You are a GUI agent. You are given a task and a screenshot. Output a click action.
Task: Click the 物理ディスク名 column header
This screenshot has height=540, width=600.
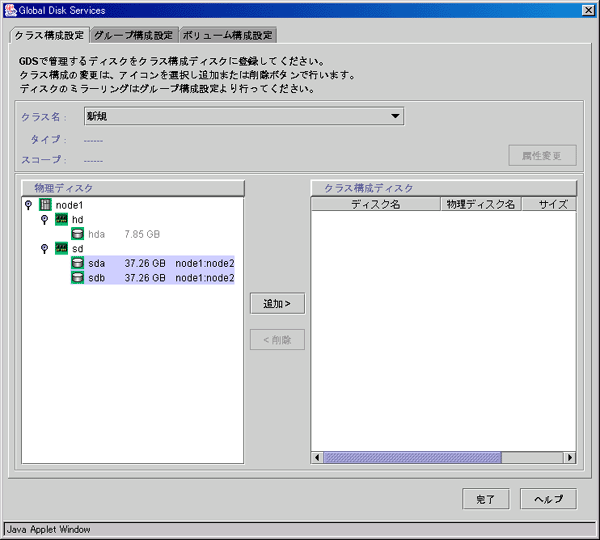(480, 204)
